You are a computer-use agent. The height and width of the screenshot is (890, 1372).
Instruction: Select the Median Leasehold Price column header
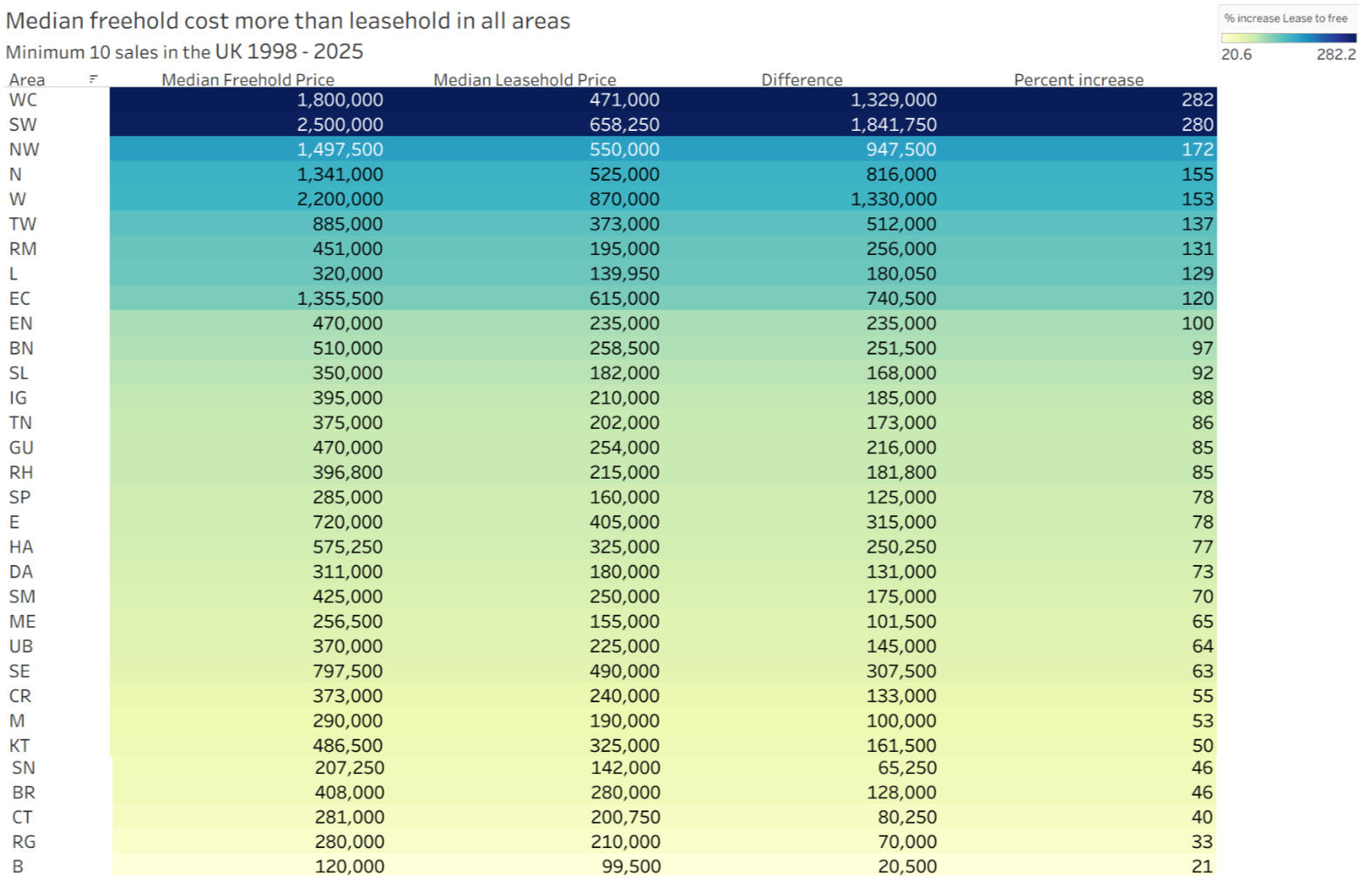point(525,79)
